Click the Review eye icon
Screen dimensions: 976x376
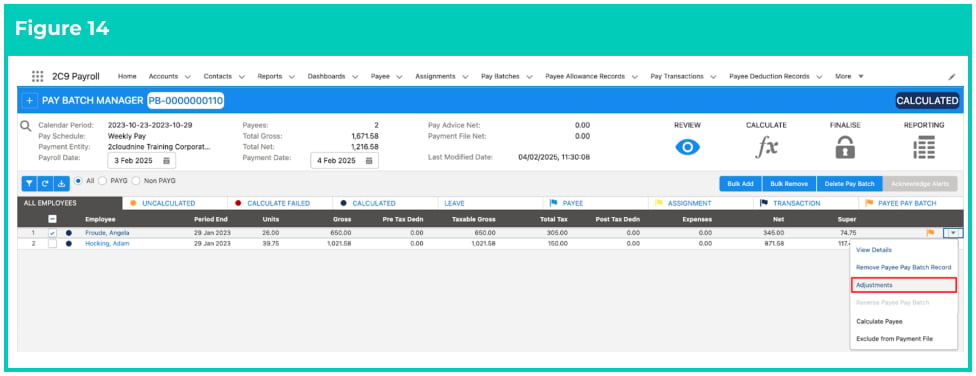tap(687, 148)
